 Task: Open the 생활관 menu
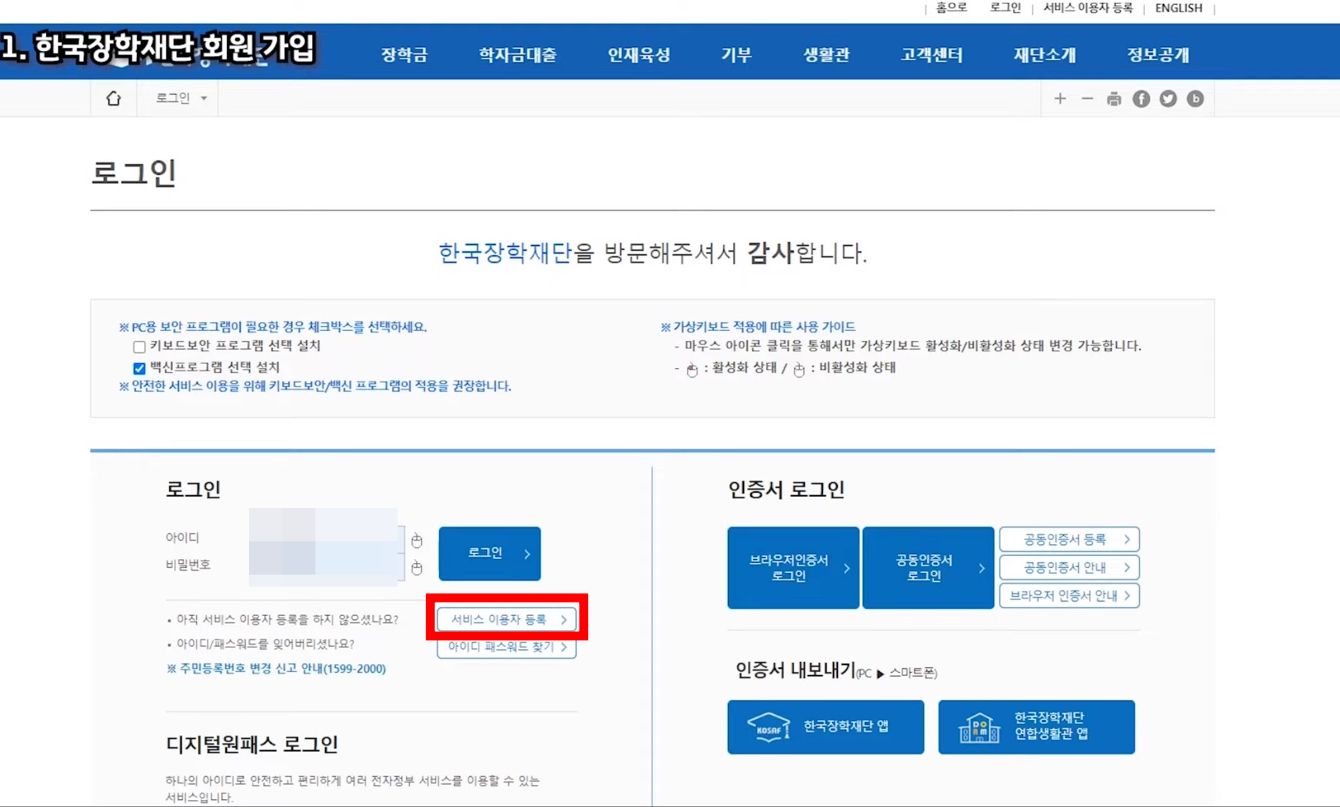click(x=826, y=55)
